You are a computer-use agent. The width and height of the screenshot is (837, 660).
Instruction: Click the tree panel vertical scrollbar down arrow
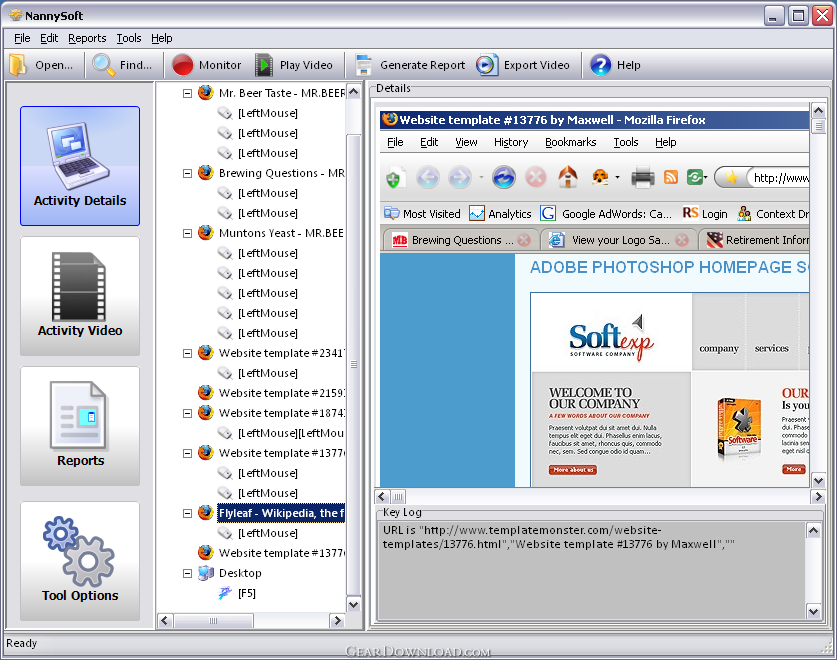[353, 604]
